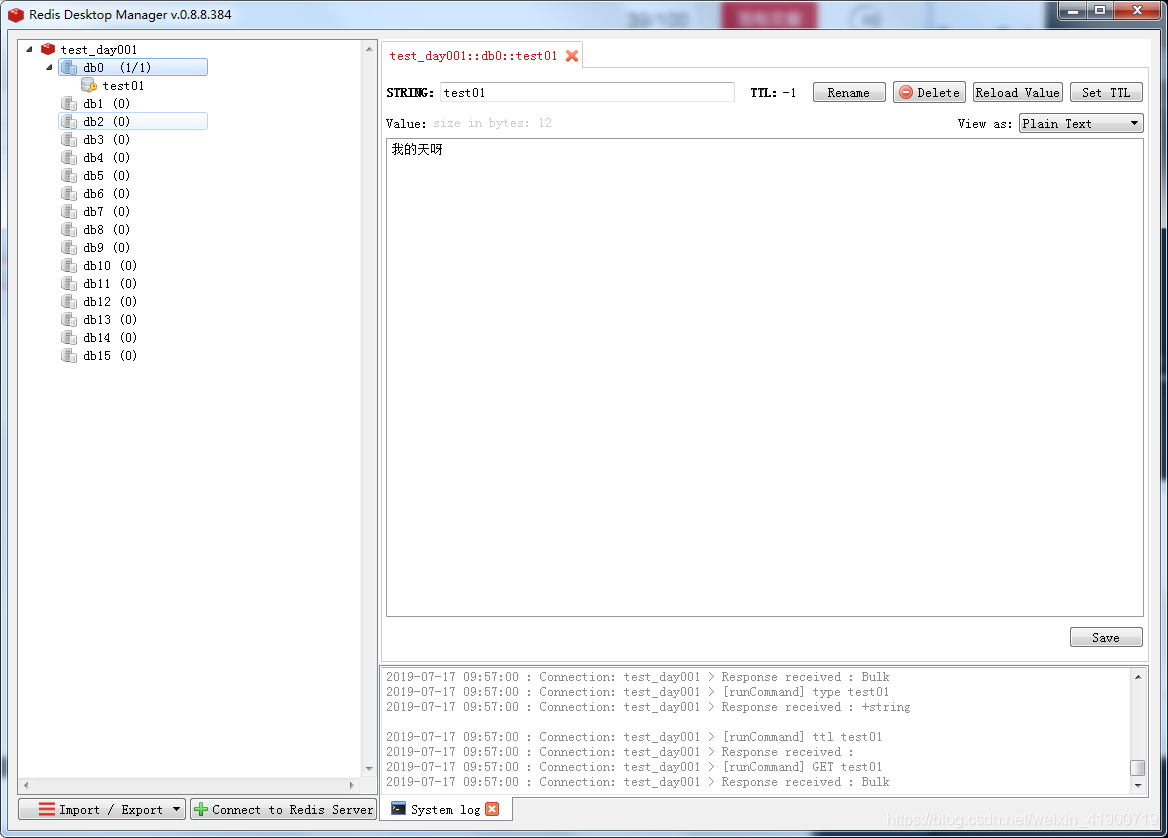This screenshot has width=1168, height=838.
Task: Close the test_day001::db0::test01 tab
Action: (x=572, y=56)
